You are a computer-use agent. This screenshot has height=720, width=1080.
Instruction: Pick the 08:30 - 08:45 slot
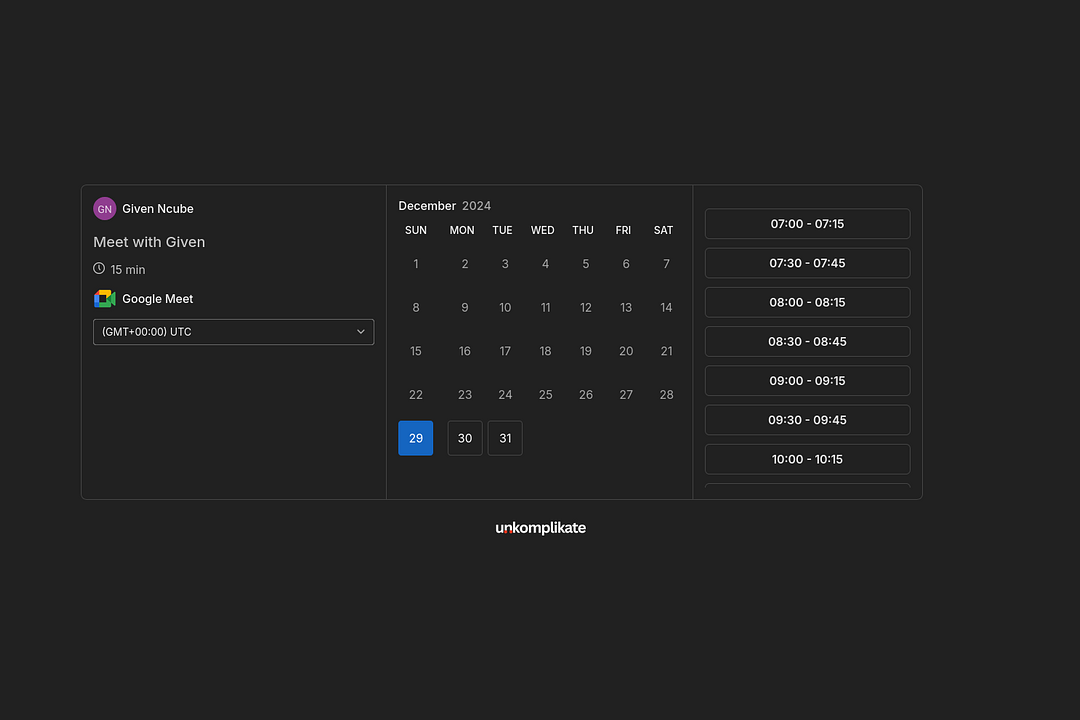807,341
